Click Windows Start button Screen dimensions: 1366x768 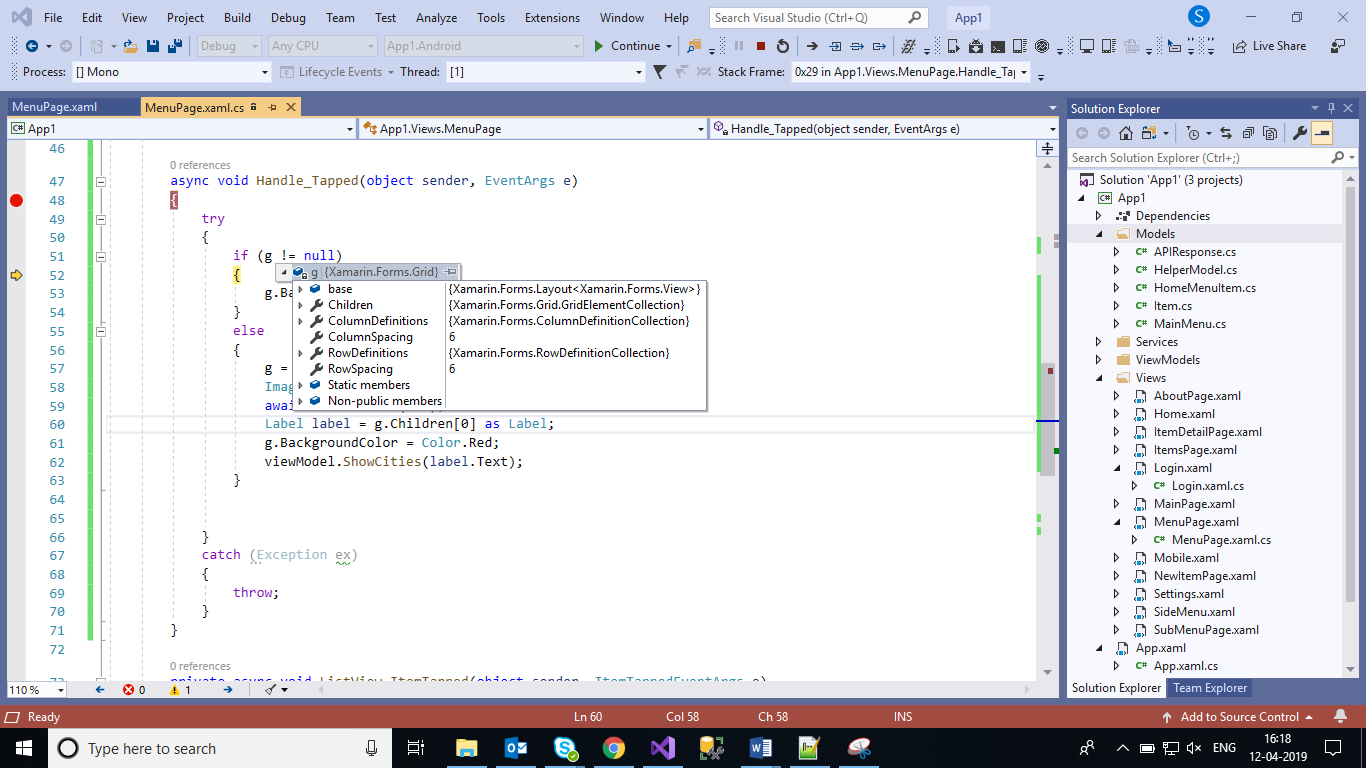(24, 748)
